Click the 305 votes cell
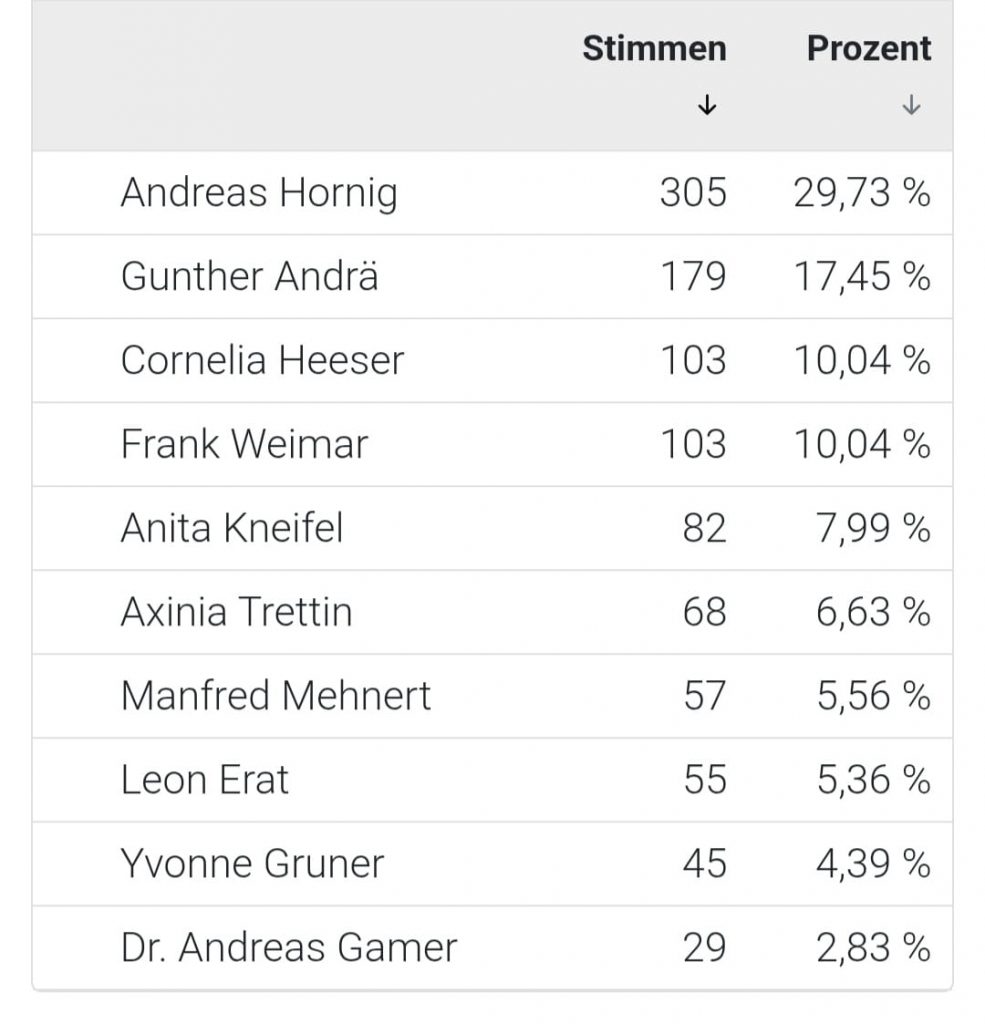 pos(693,193)
